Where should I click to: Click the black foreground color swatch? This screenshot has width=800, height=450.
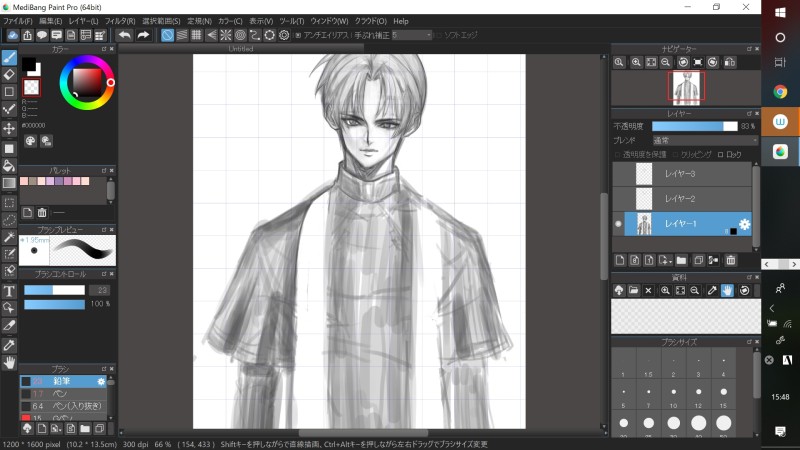click(x=29, y=64)
